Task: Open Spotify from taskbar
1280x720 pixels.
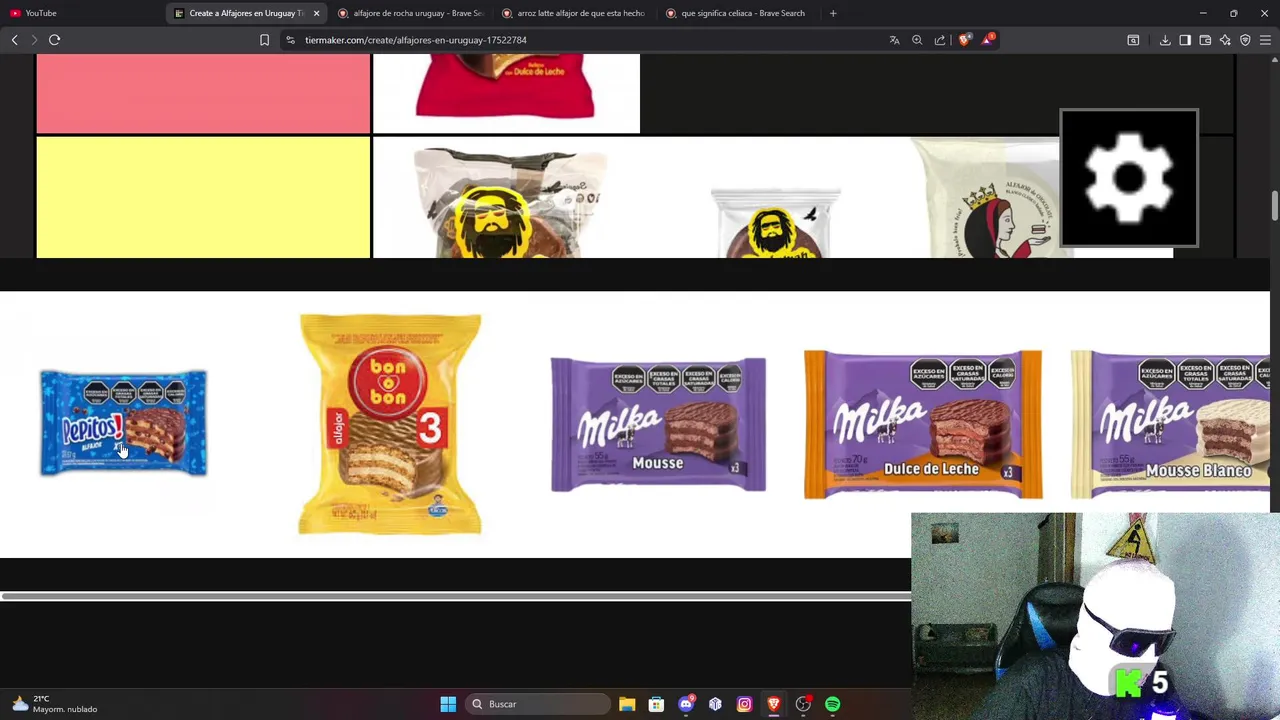Action: (833, 704)
